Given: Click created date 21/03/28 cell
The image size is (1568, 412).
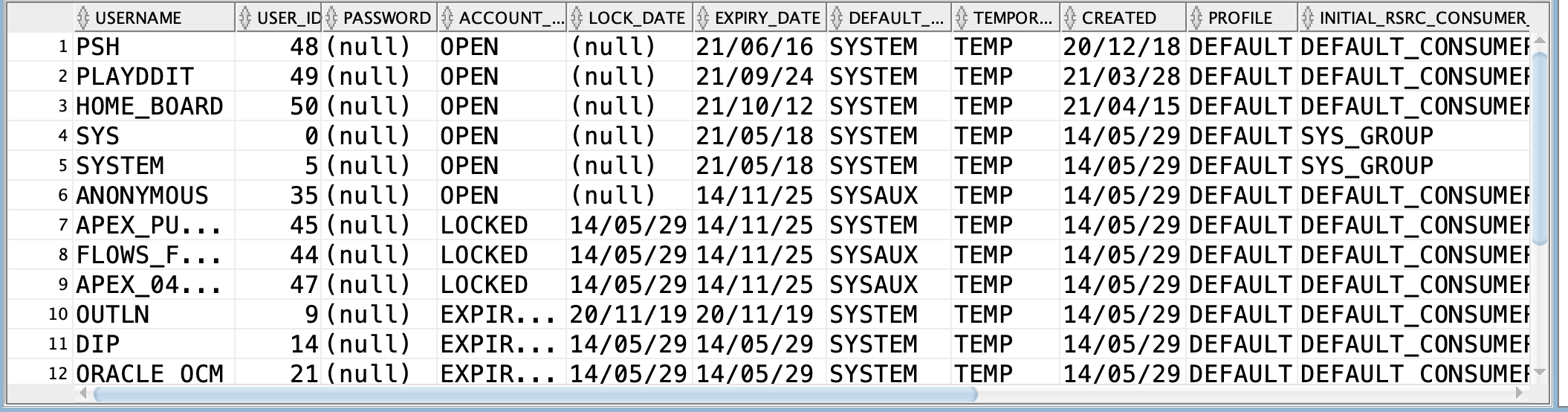Looking at the screenshot, I should tap(1122, 77).
